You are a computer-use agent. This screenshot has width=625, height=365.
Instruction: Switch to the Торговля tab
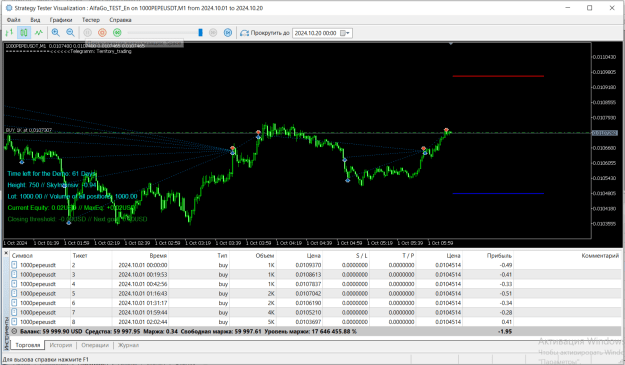[x=28, y=345]
